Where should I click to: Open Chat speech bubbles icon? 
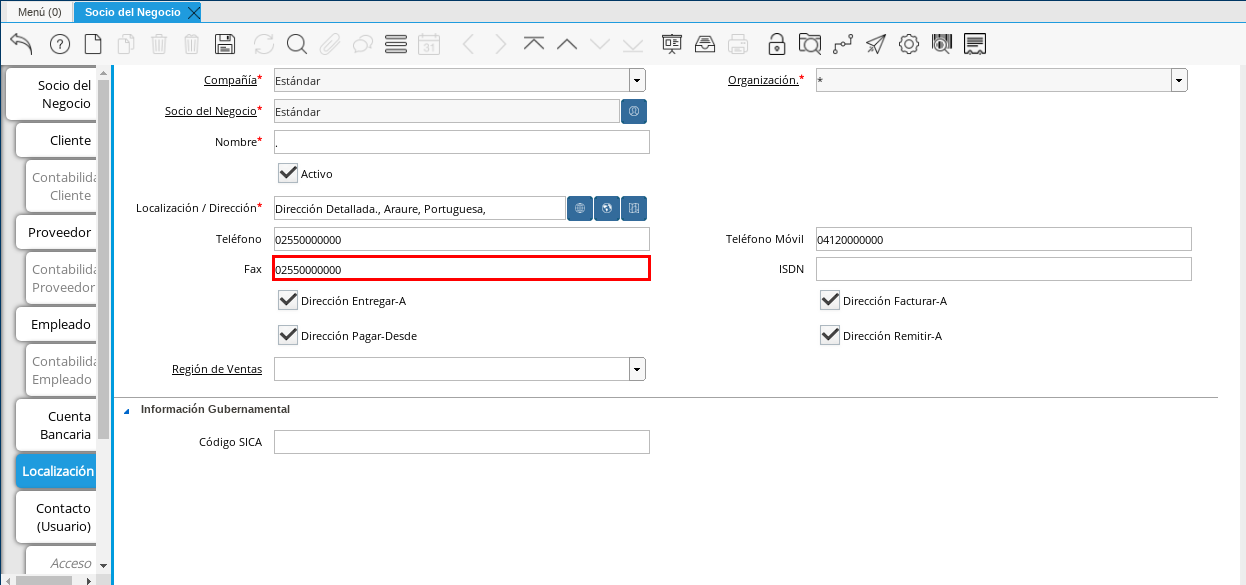click(x=363, y=44)
